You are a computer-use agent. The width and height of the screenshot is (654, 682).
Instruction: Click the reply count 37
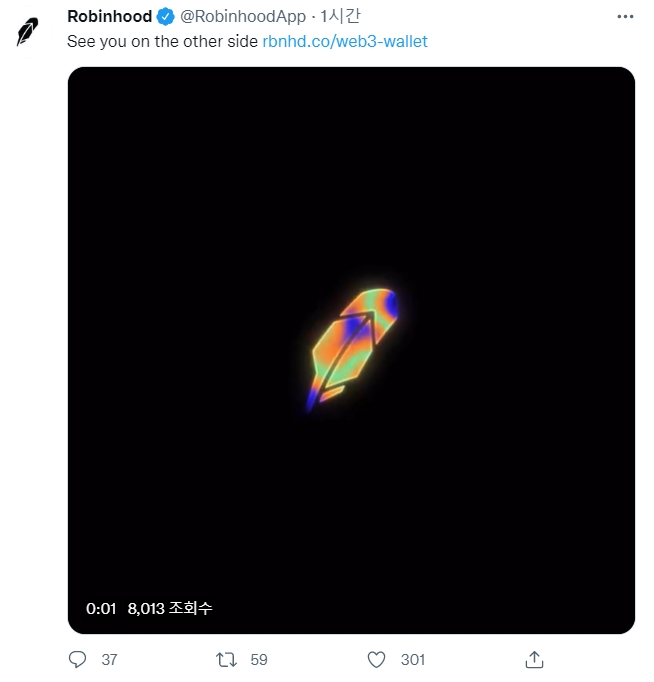pyautogui.click(x=110, y=659)
